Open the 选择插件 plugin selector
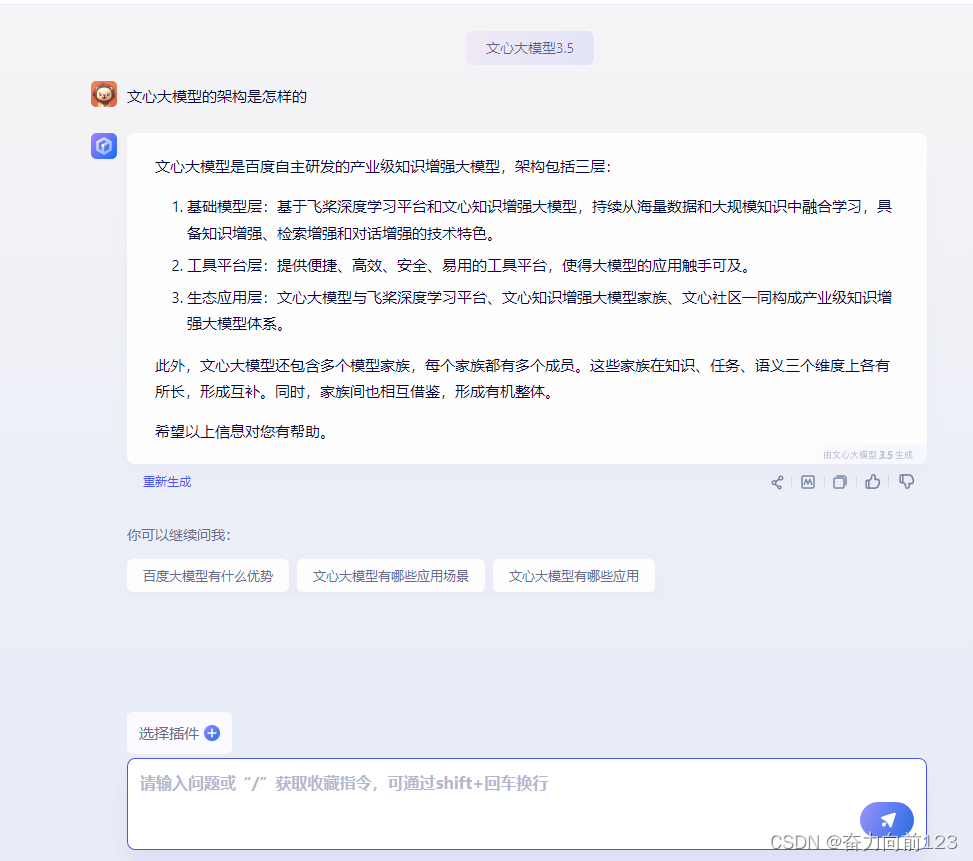 click(x=179, y=733)
